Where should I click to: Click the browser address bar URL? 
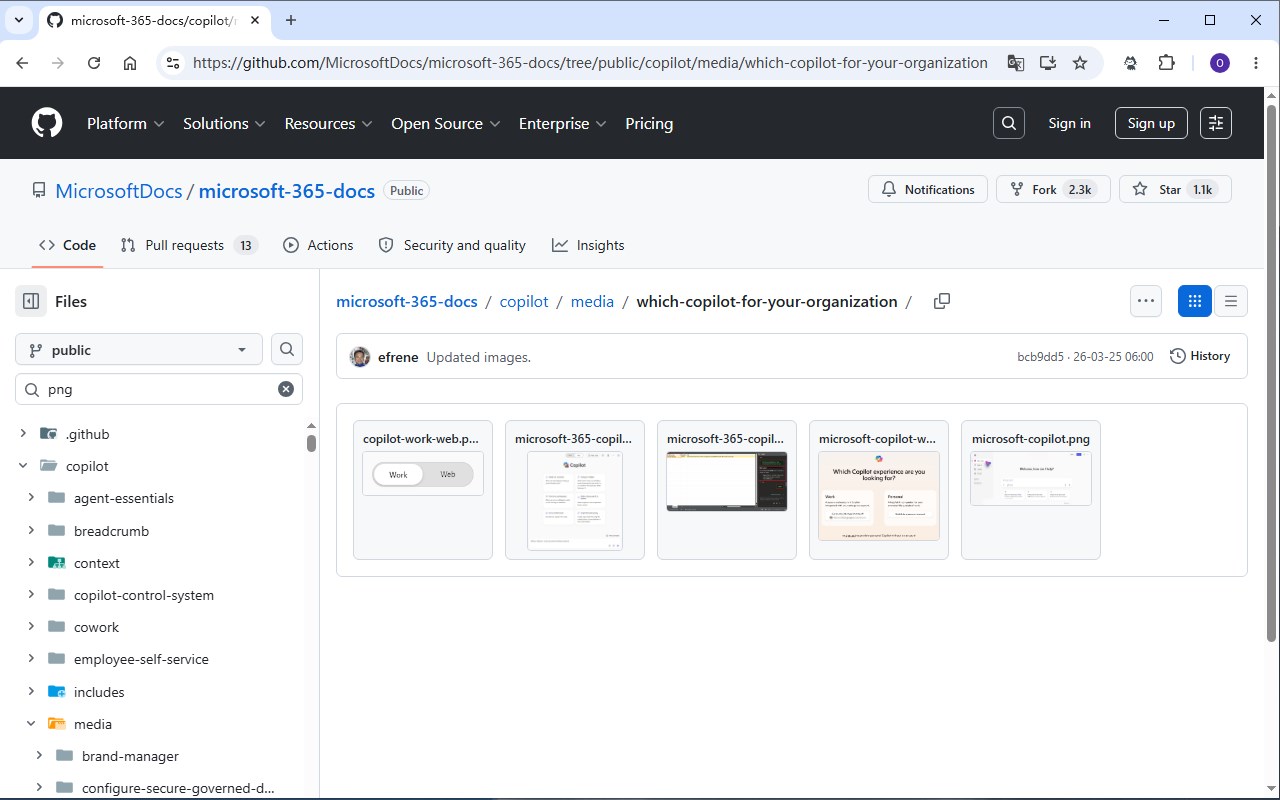pos(590,63)
